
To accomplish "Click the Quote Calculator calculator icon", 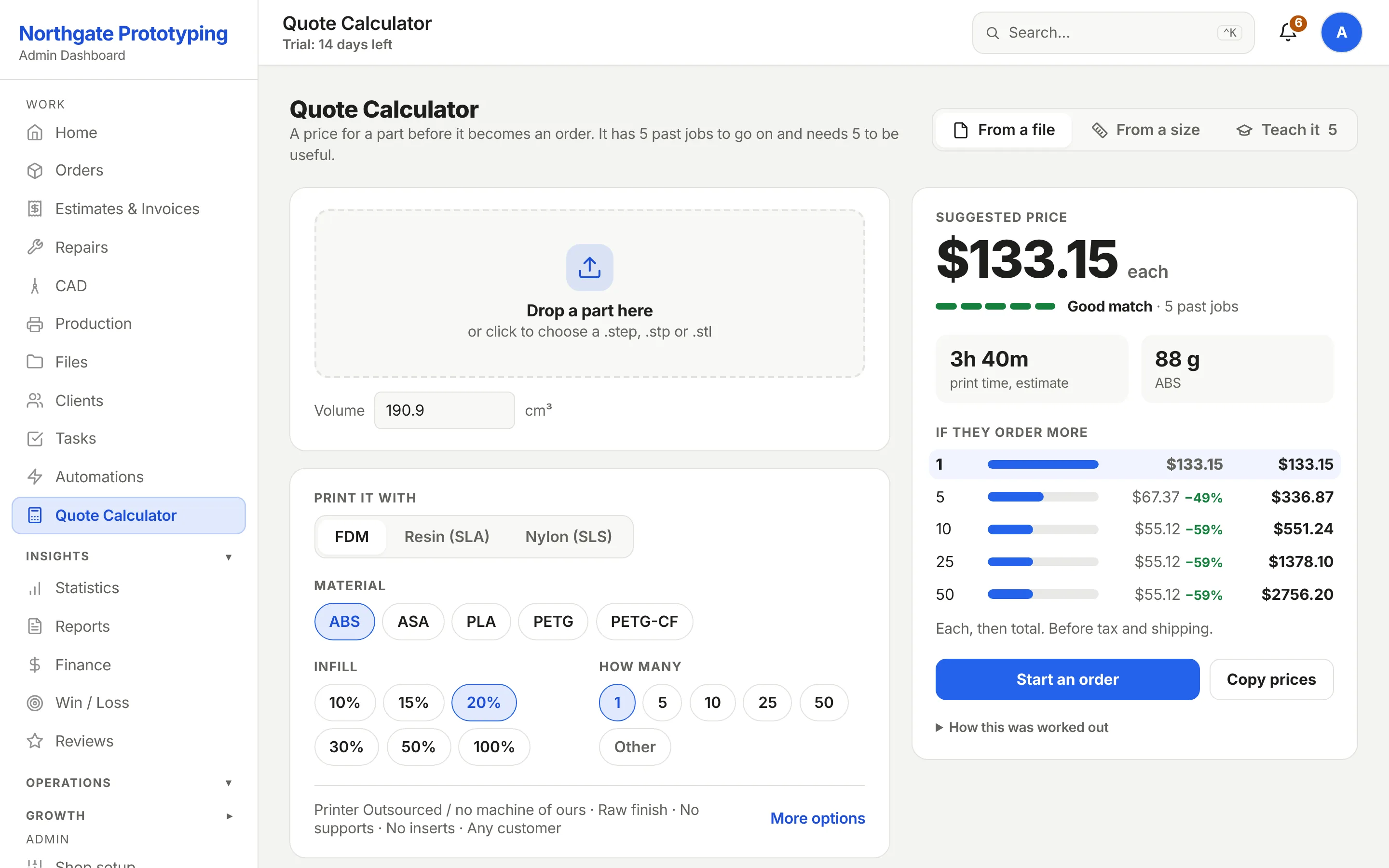I will [35, 515].
